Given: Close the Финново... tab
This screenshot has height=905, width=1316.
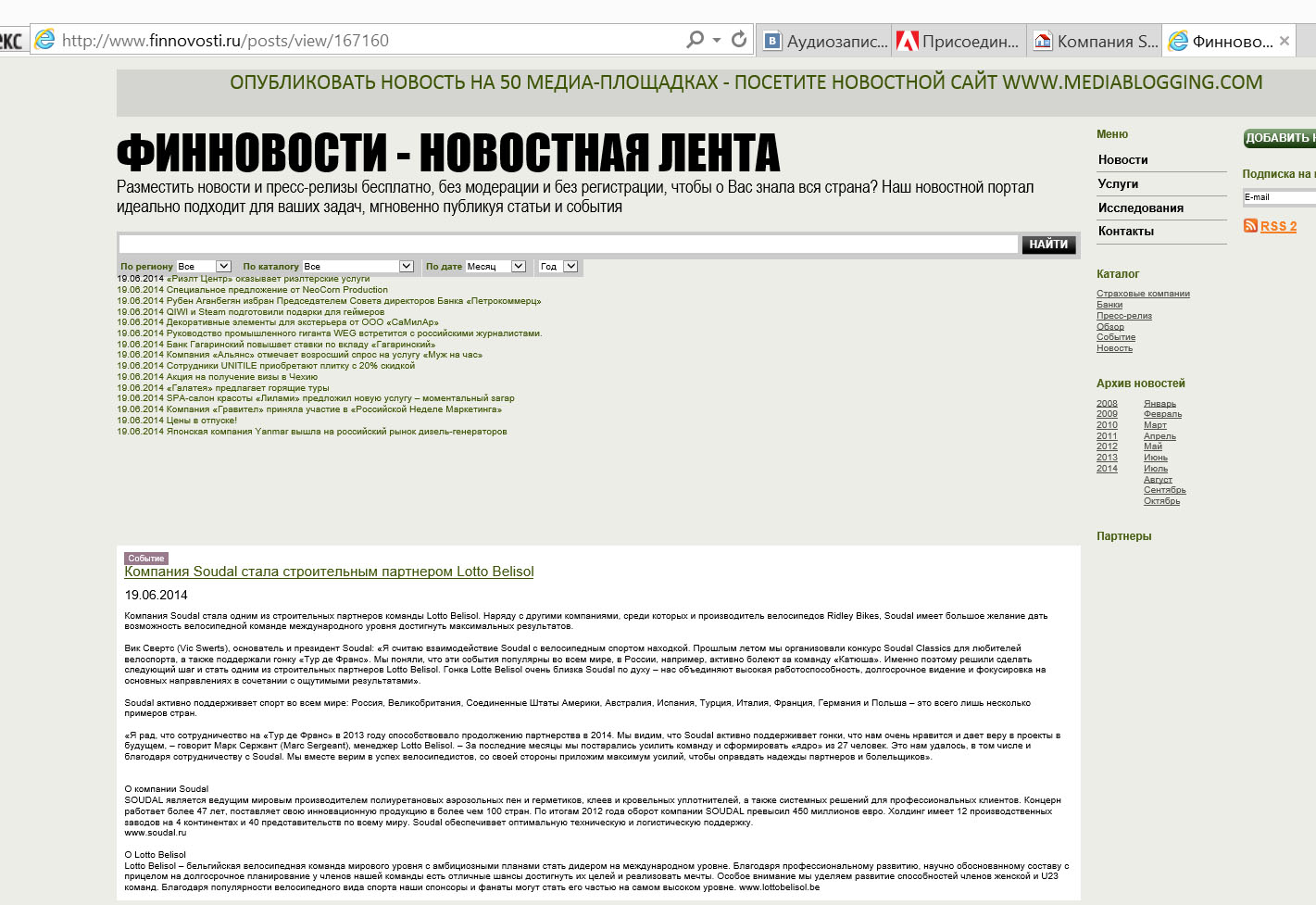Looking at the screenshot, I should [x=1285, y=41].
